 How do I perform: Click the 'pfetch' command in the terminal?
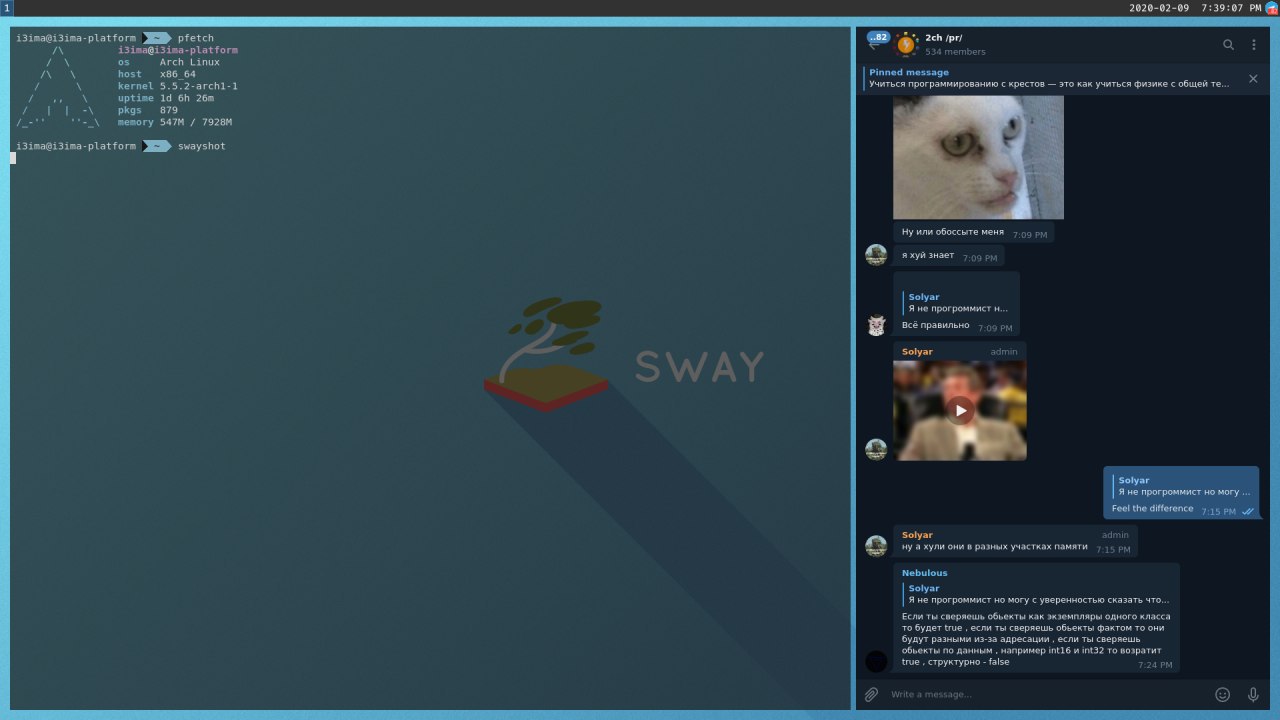196,38
